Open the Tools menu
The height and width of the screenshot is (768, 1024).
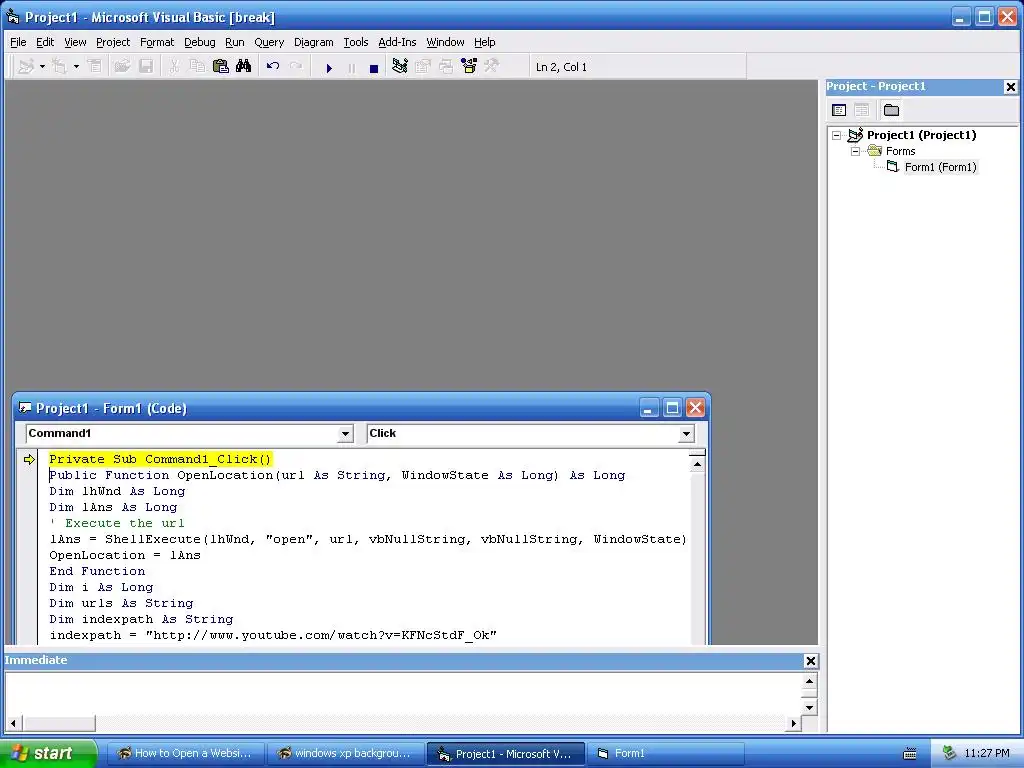(356, 42)
